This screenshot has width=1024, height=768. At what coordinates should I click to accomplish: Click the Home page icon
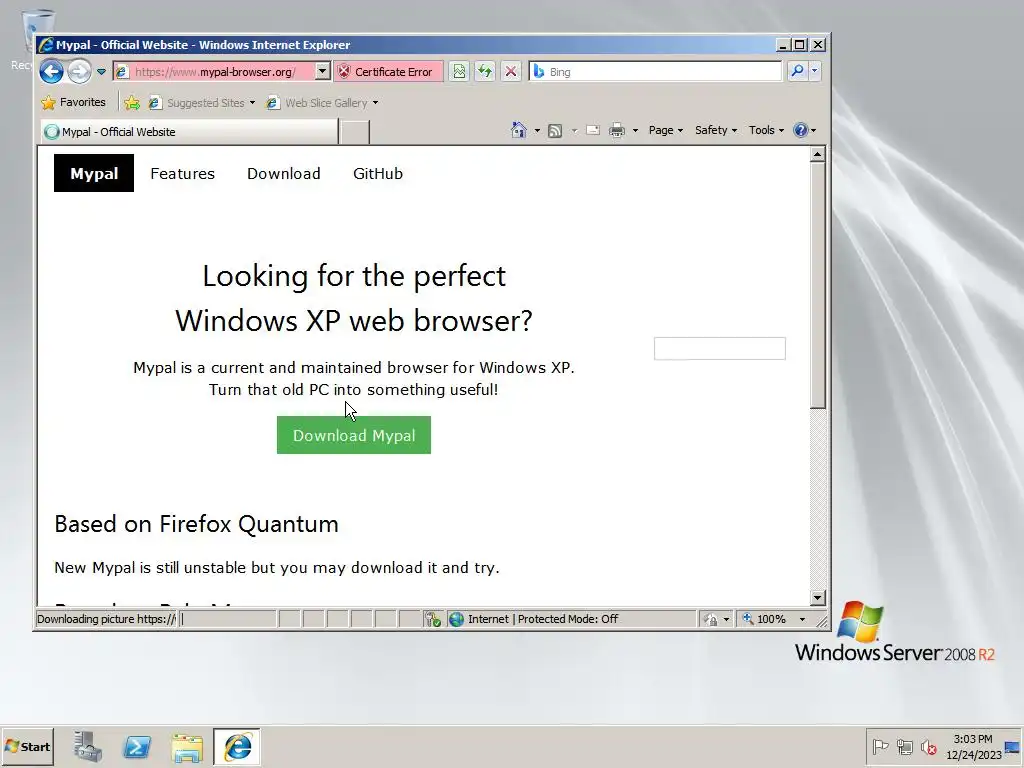(519, 130)
